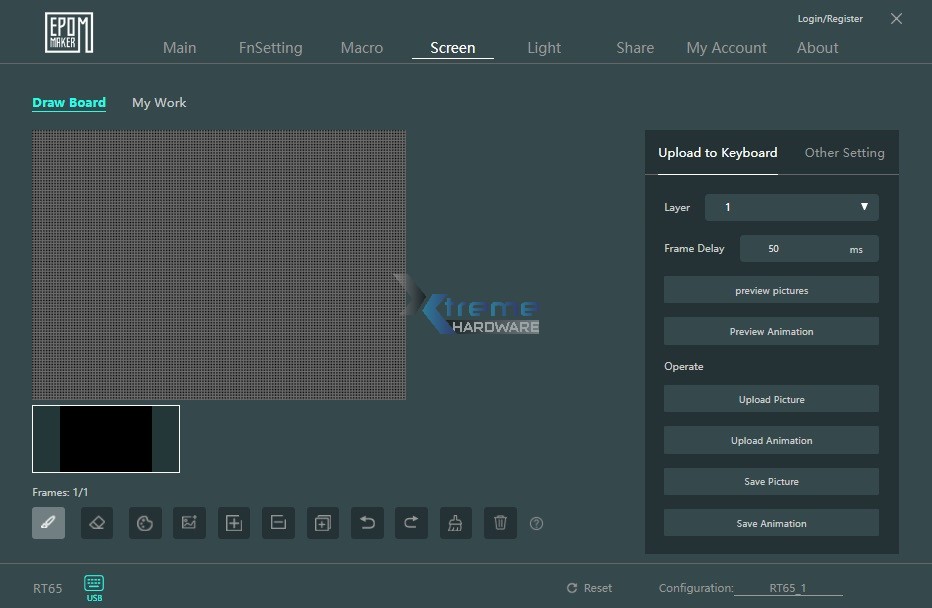This screenshot has width=932, height=608.
Task: Open the color palette tool
Action: click(x=145, y=523)
